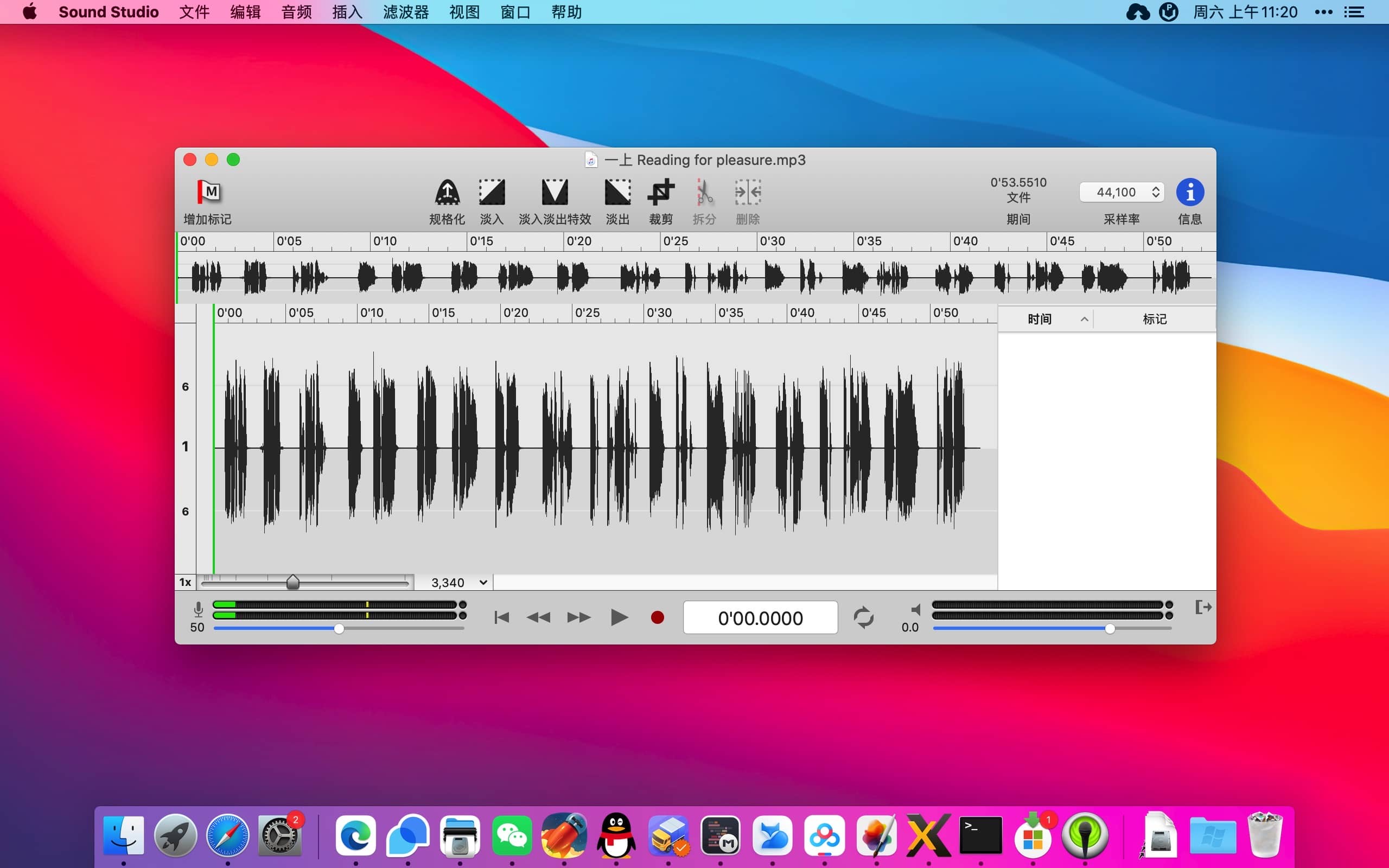Viewport: 1389px width, 868px height.
Task: Click the 0'30 mark on main waveform ruler
Action: 658,312
